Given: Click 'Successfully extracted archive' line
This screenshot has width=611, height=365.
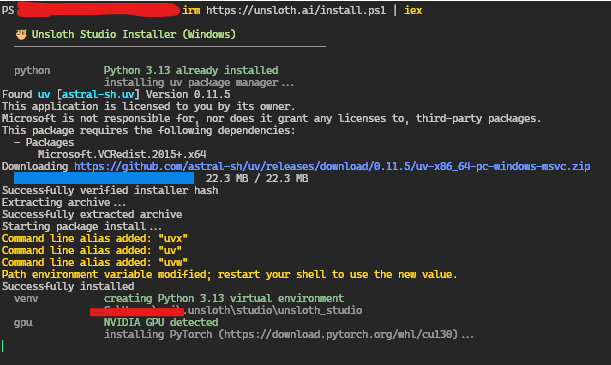Looking at the screenshot, I should (92, 215).
